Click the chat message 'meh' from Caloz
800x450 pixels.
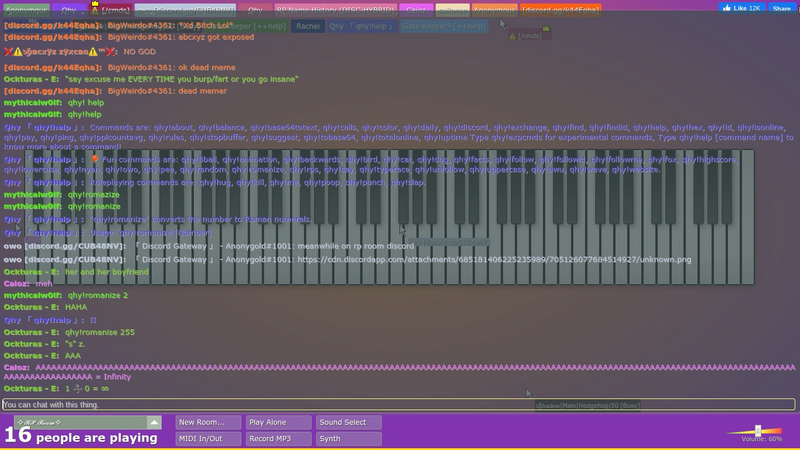coord(44,284)
